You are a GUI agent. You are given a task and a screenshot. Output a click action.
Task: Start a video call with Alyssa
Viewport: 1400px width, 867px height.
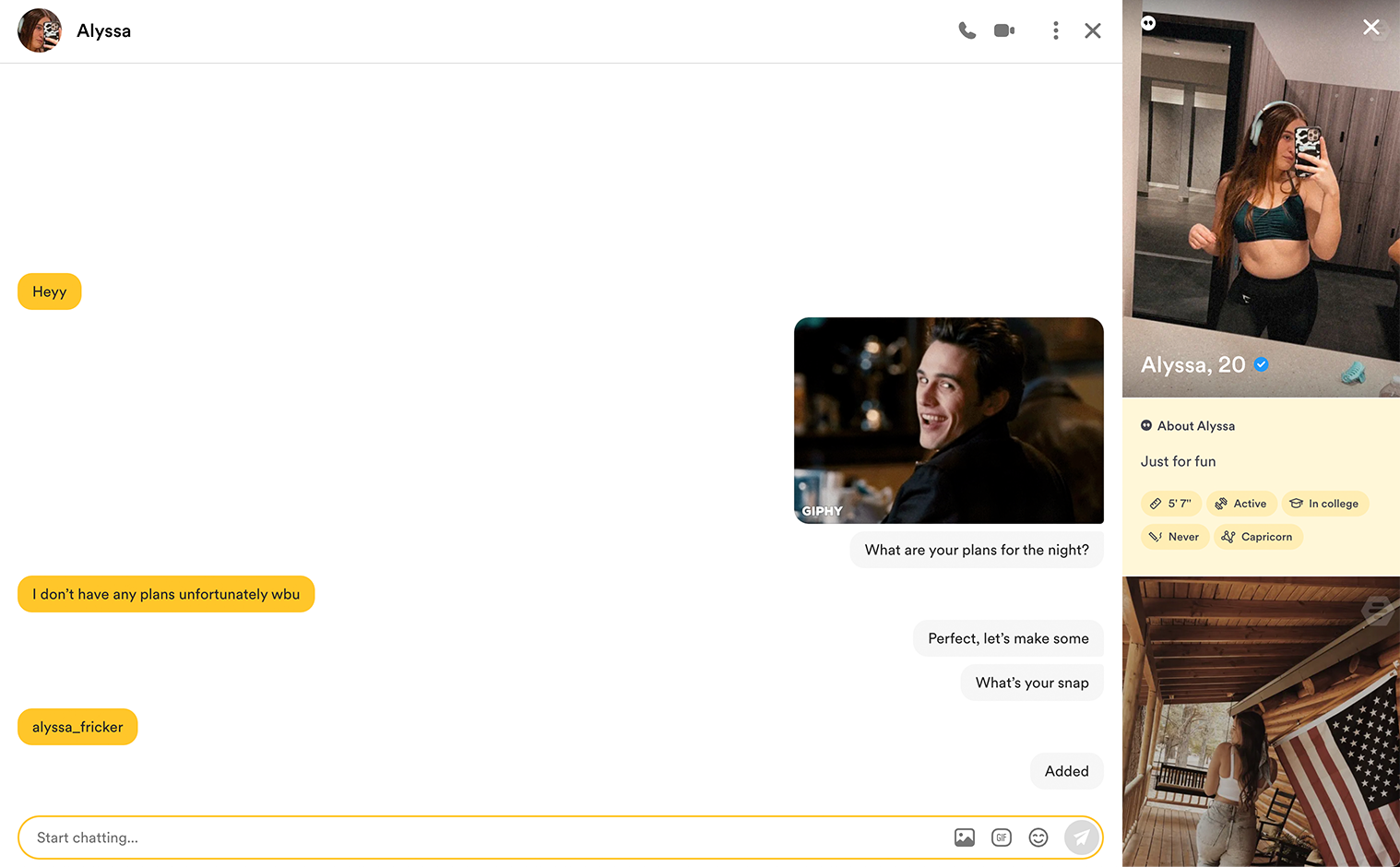tap(1004, 30)
